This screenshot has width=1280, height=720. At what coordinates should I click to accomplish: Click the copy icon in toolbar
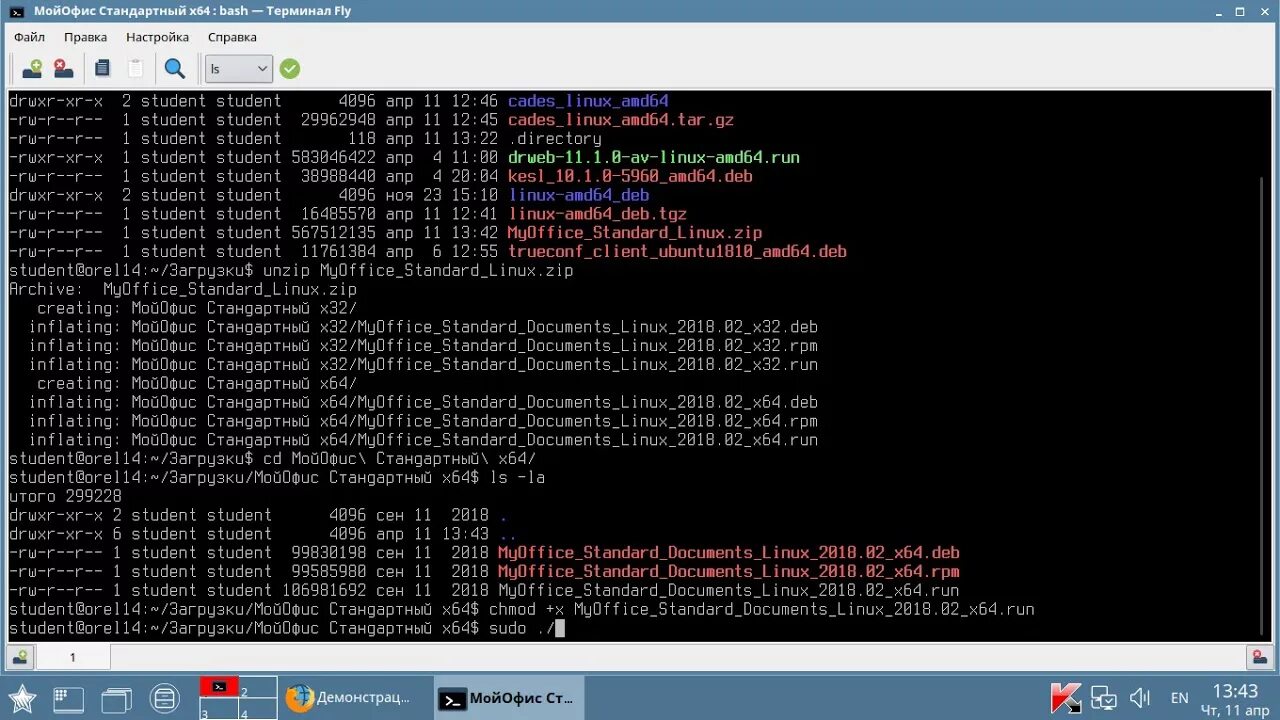point(102,68)
